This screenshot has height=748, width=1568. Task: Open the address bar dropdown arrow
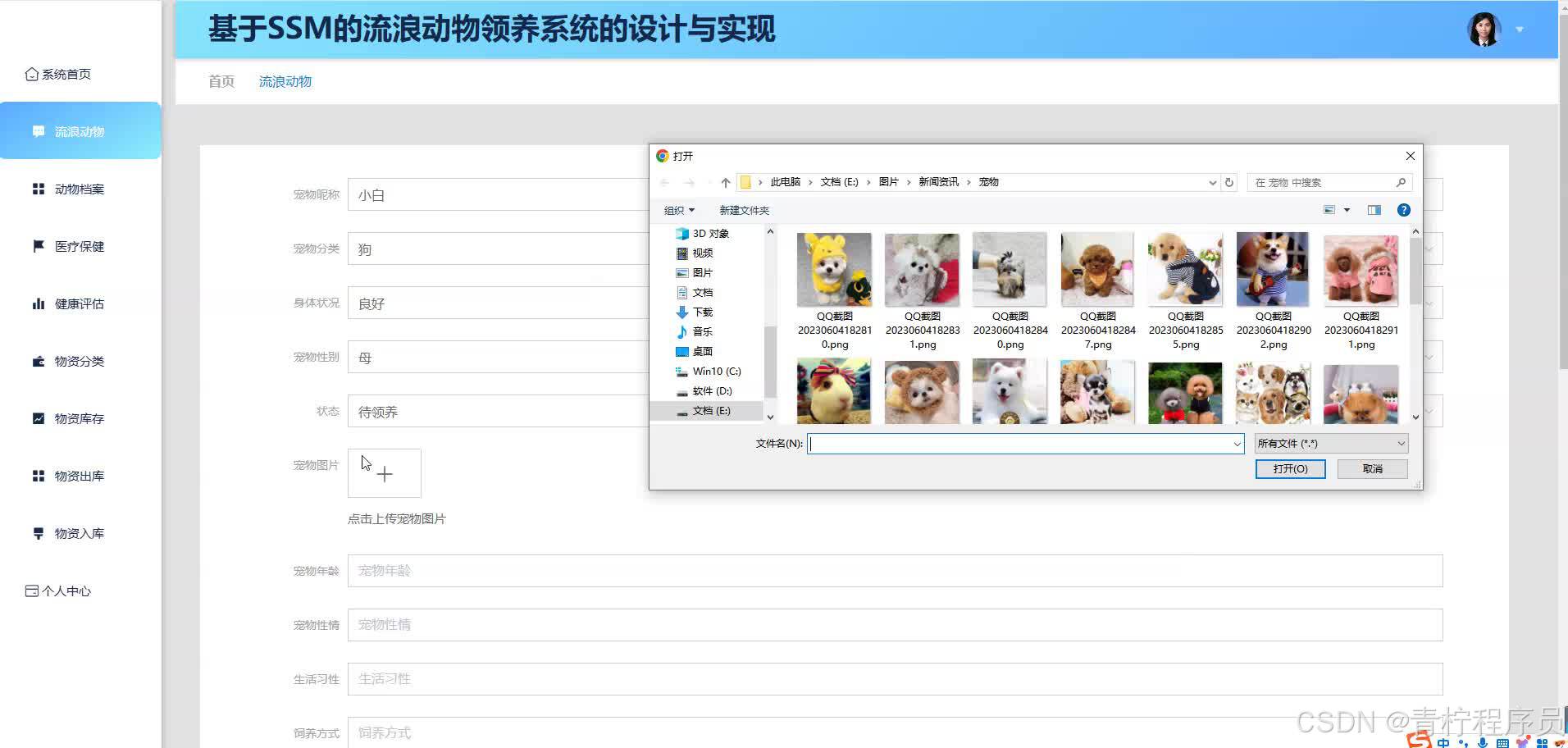tap(1212, 182)
